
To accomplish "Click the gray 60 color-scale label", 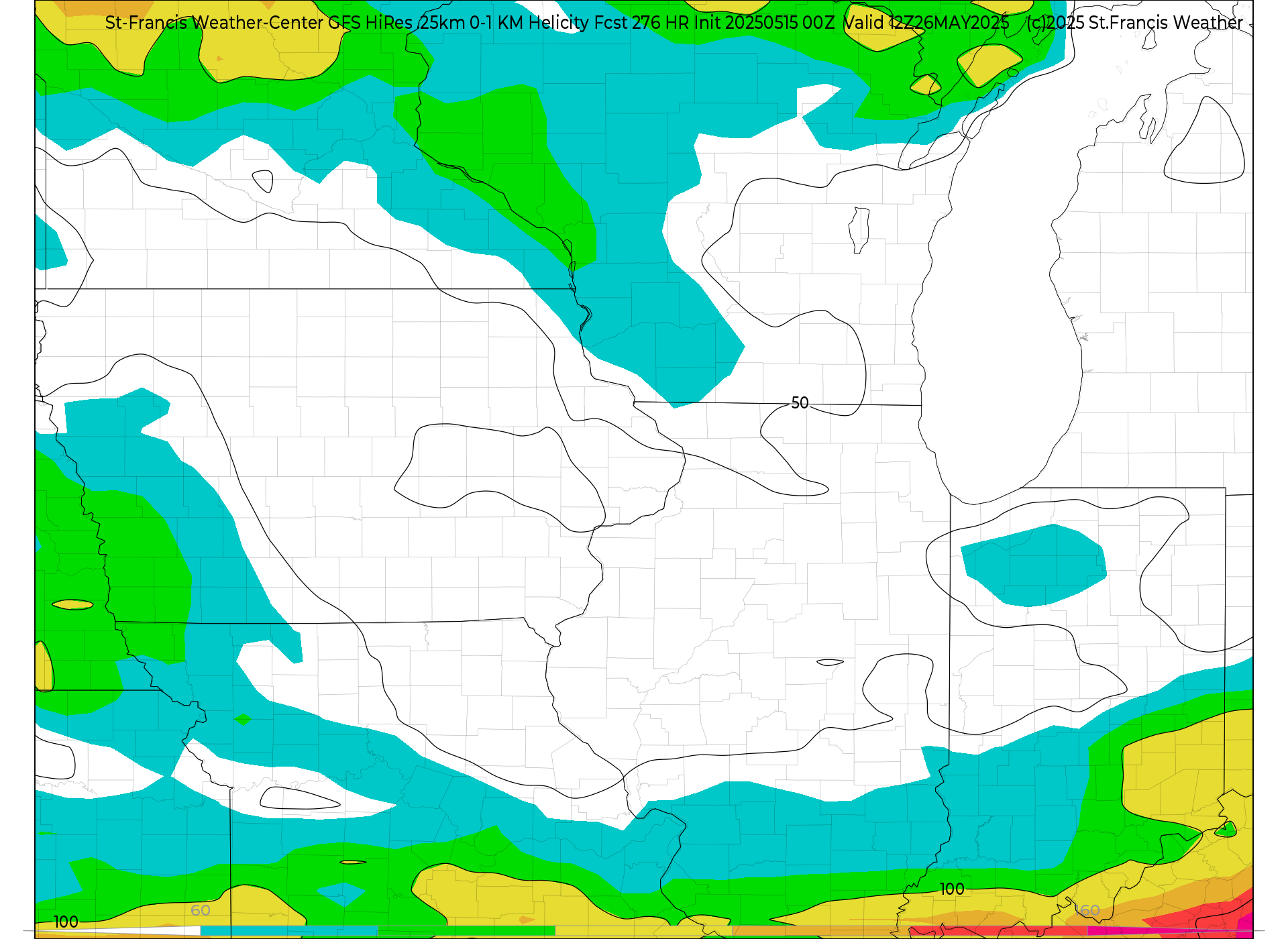I will click(x=201, y=910).
